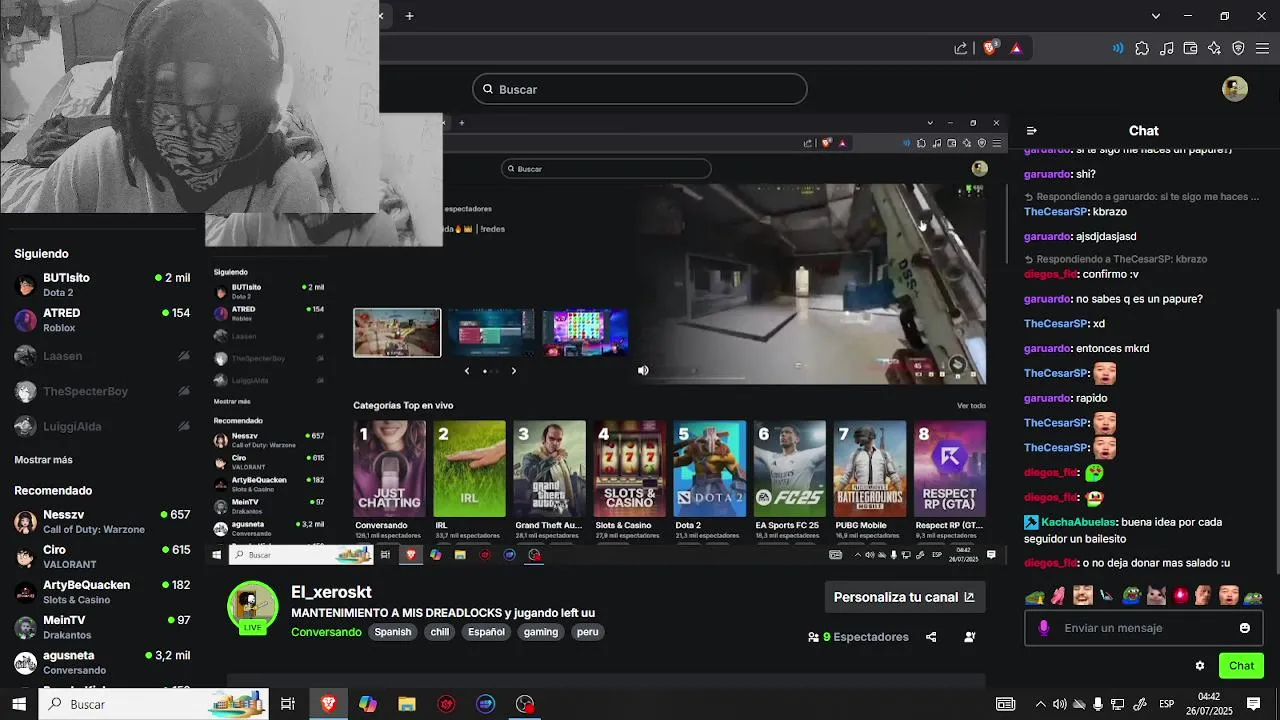The width and height of the screenshot is (1280, 720).
Task: Open ArtyBeQuacken Slots & Casino channel
Action: (x=102, y=592)
